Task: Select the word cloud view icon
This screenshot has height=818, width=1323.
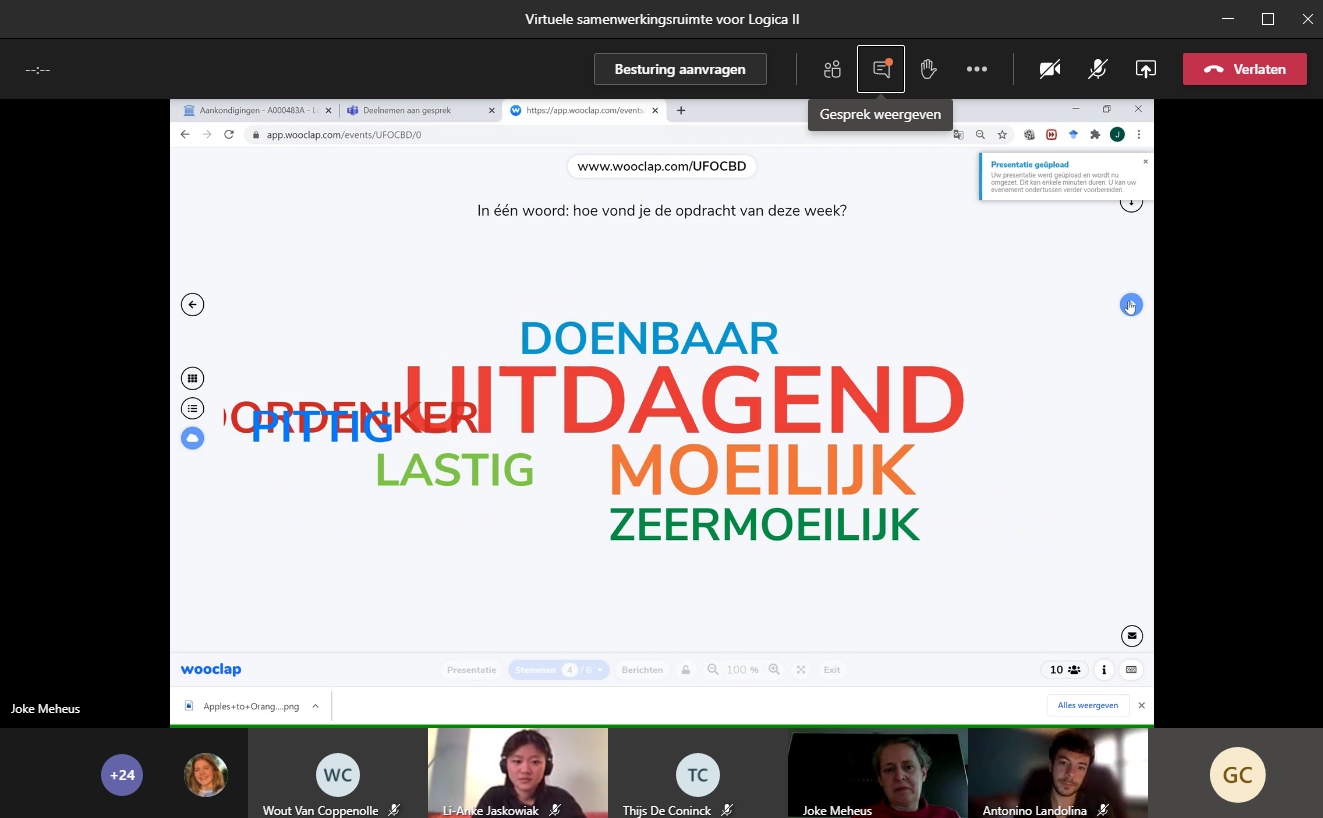Action: click(x=193, y=438)
